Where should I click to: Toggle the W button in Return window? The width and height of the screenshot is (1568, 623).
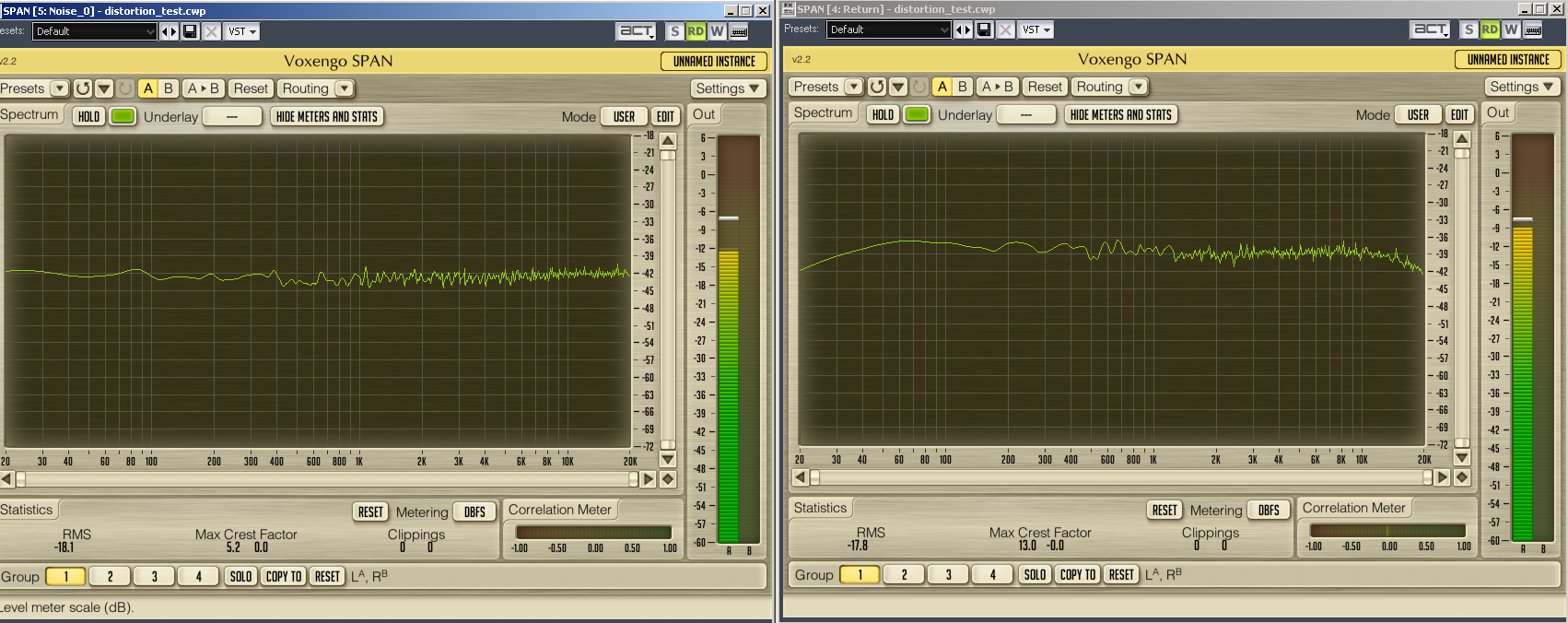click(1511, 29)
